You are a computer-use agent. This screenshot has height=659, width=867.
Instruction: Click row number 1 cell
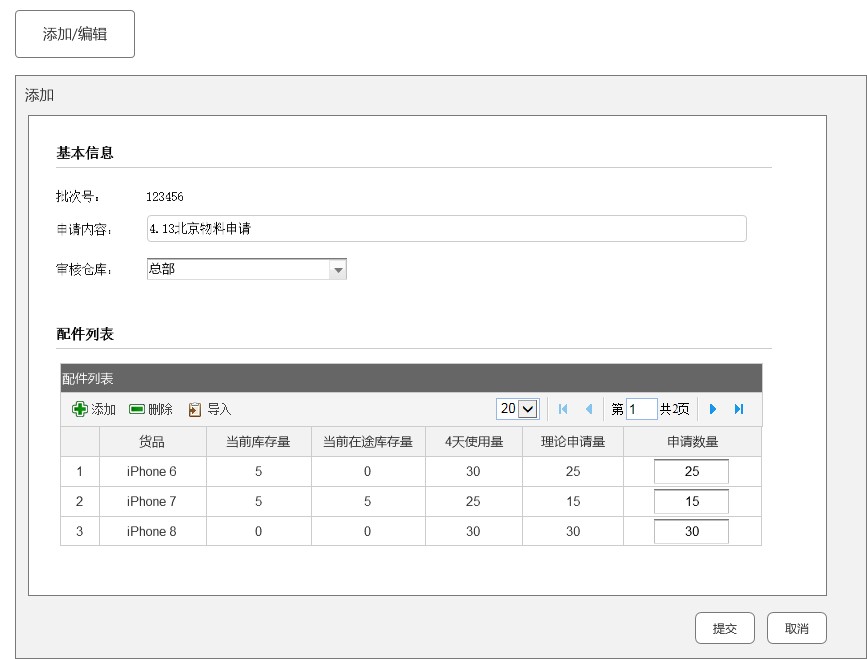tap(80, 472)
